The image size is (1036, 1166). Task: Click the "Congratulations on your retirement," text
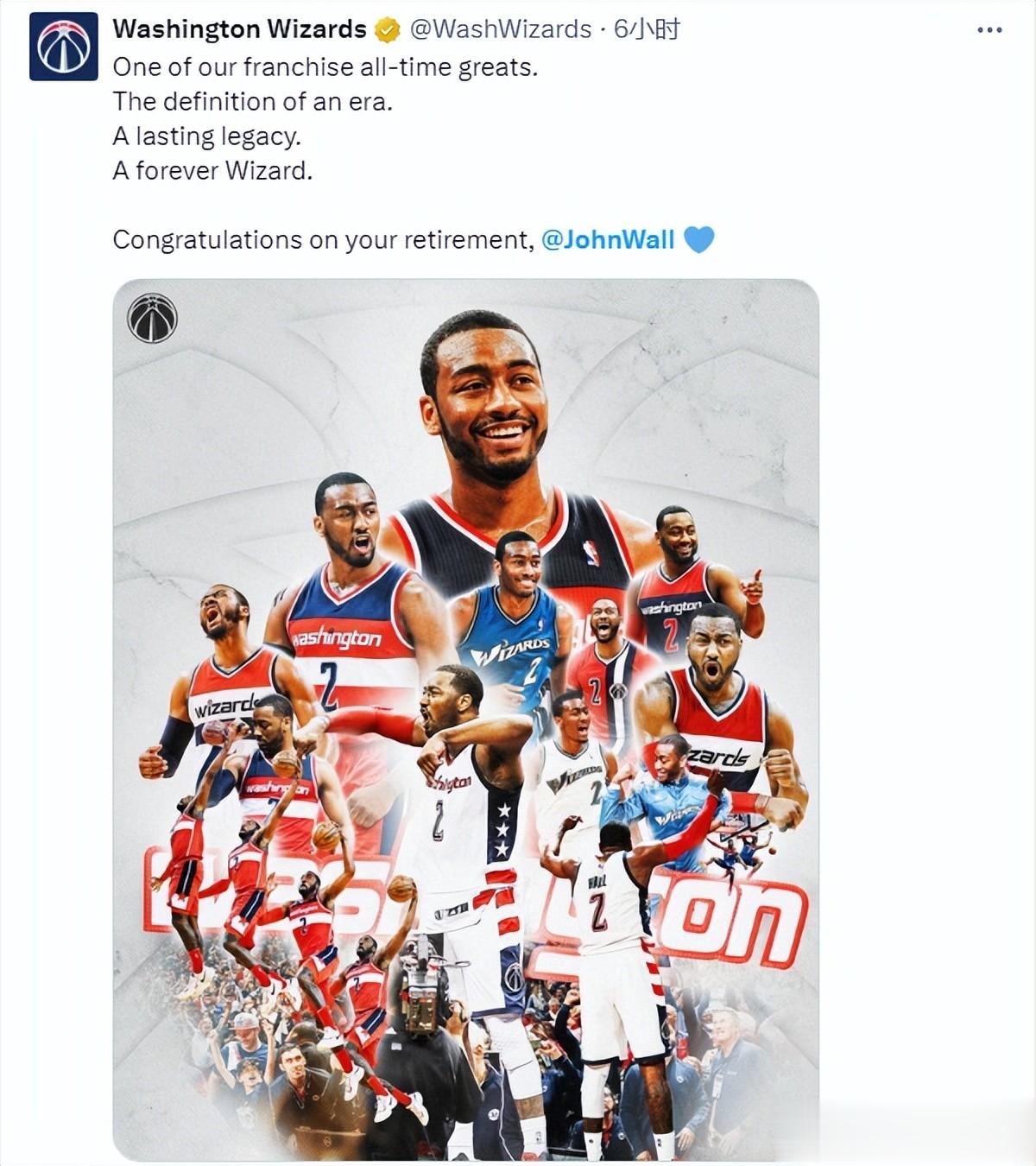coord(324,239)
